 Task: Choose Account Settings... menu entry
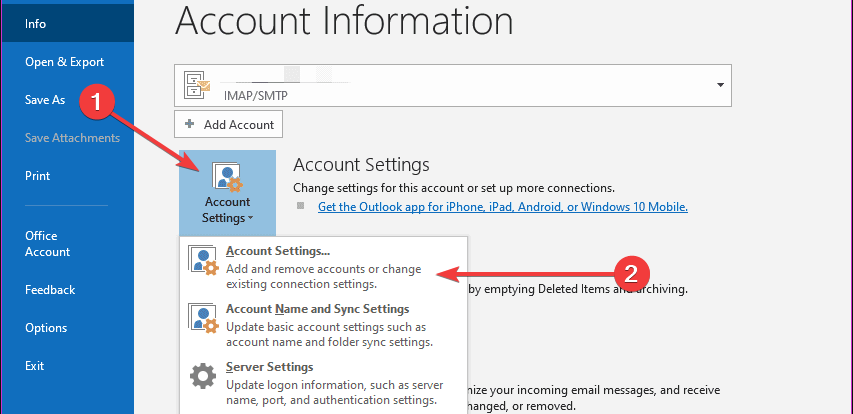pos(323,267)
